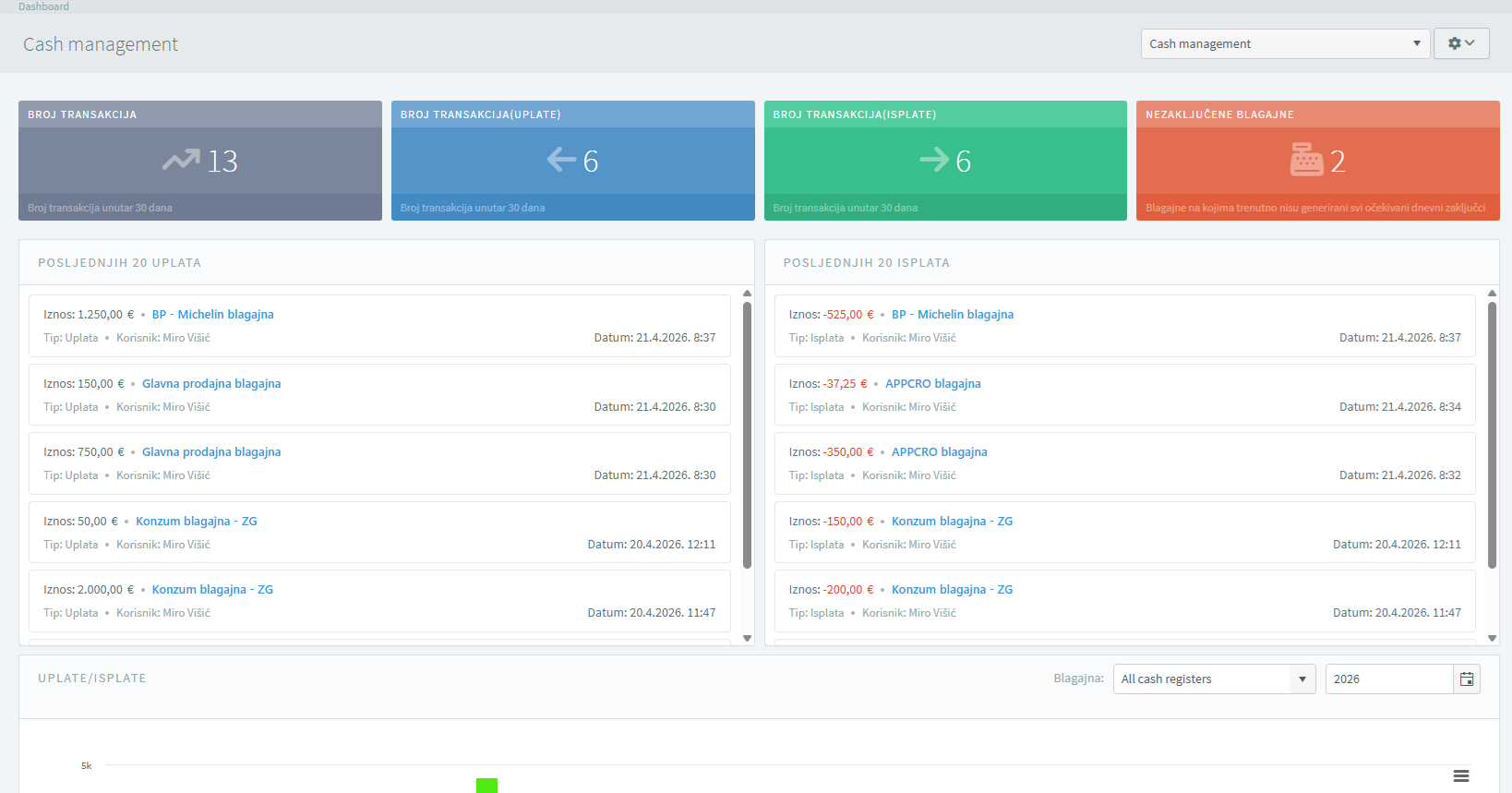Image resolution: width=1512 pixels, height=793 pixels.
Task: Click the settings gear icon button
Action: coord(1460,43)
